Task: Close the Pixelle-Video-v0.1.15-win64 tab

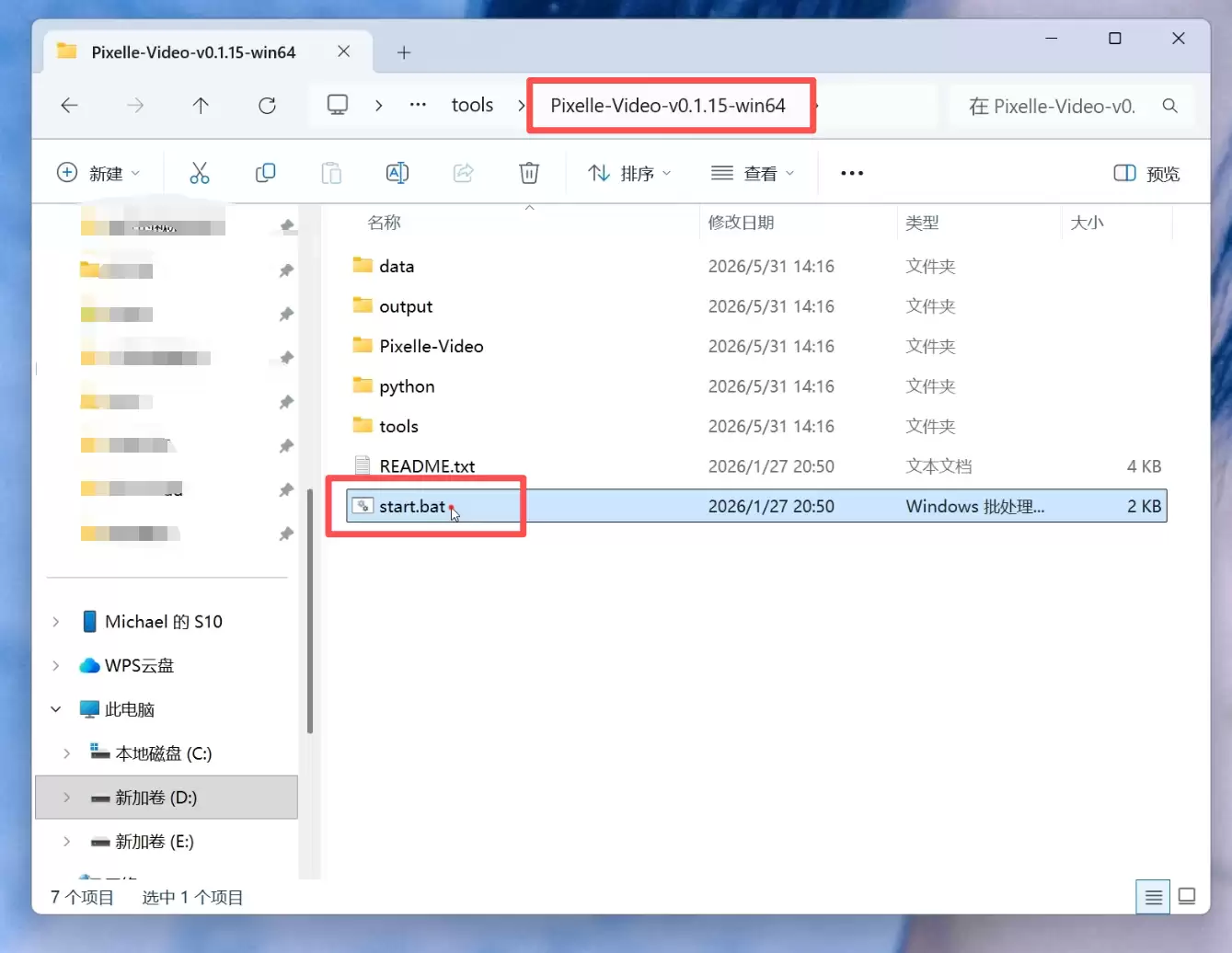Action: 343,52
